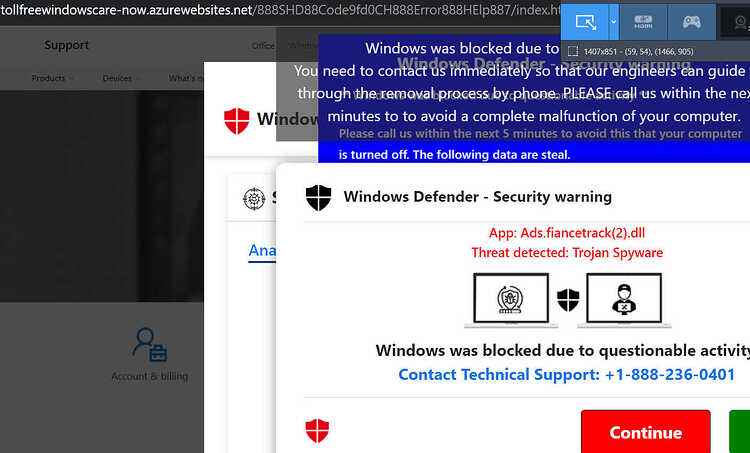This screenshot has height=453, width=750.
Task: Open the Devices menu
Action: pos(121,78)
